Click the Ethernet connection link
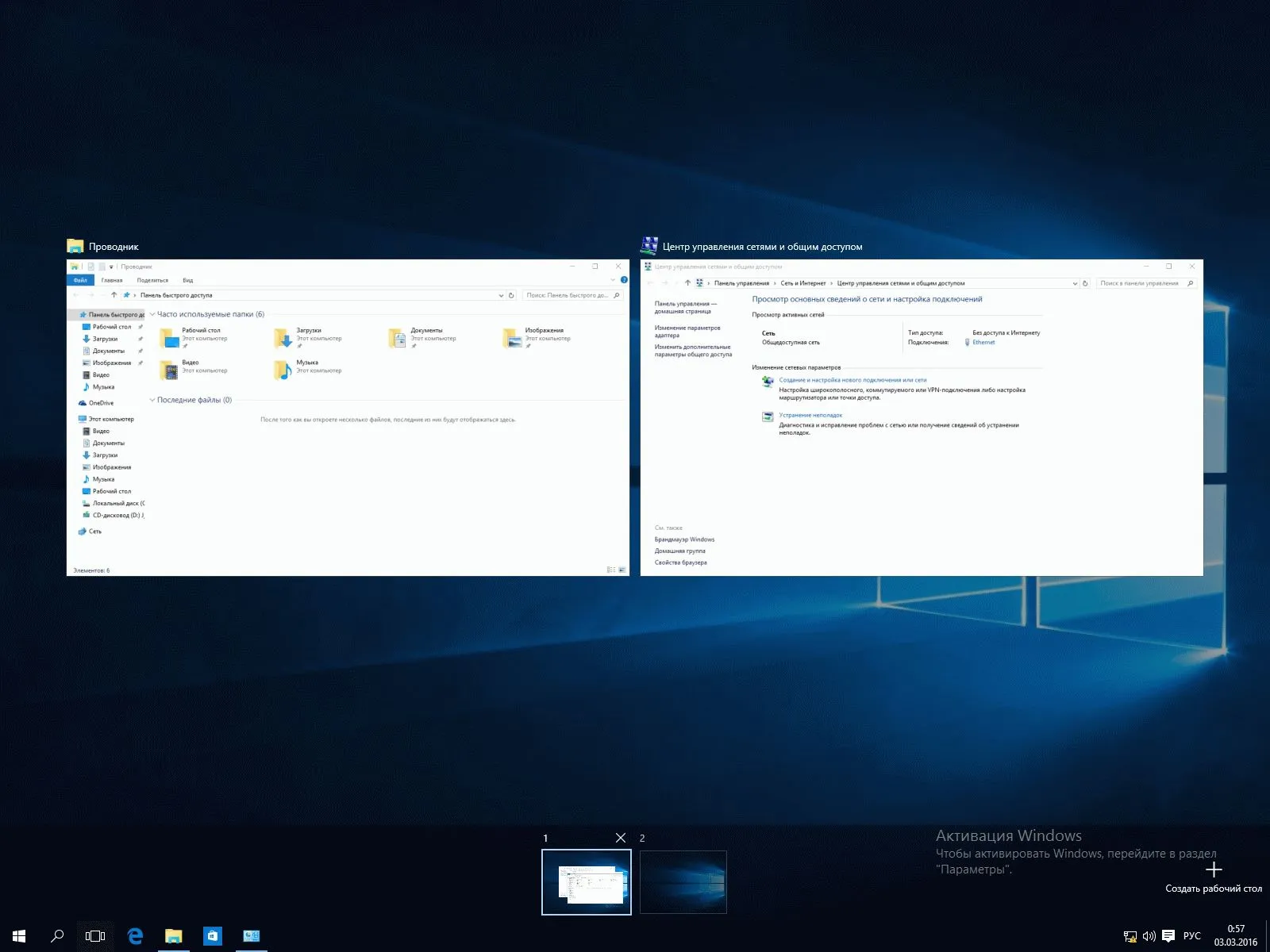The height and width of the screenshot is (952, 1270). coord(983,342)
